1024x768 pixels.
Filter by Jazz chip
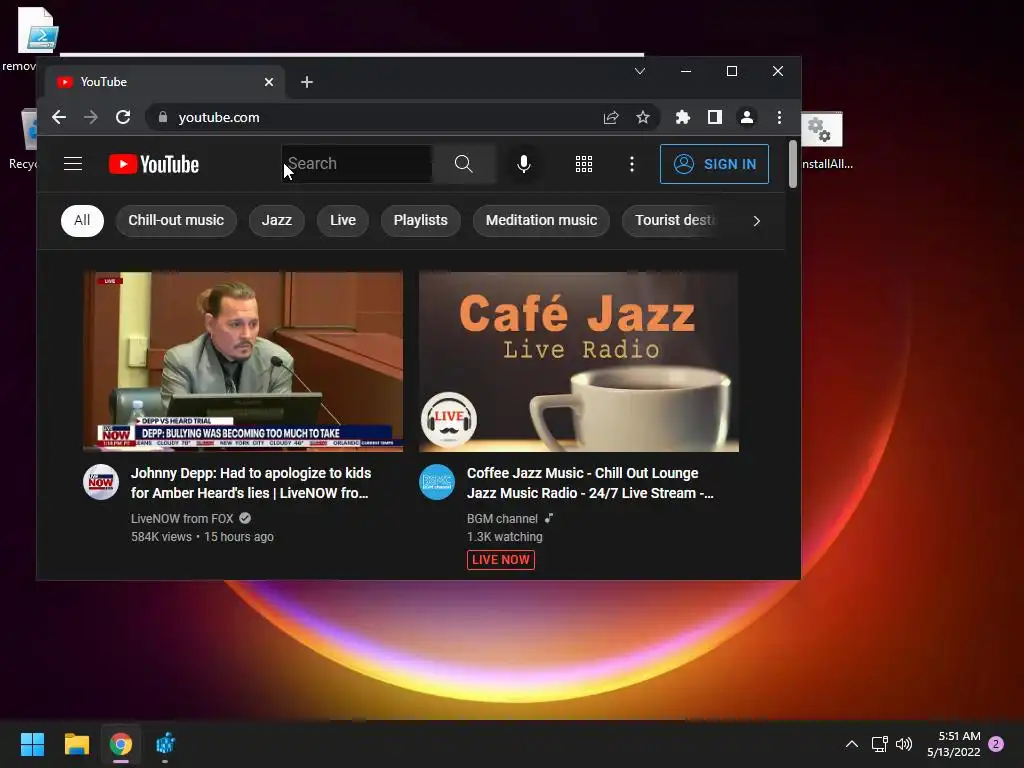point(277,220)
